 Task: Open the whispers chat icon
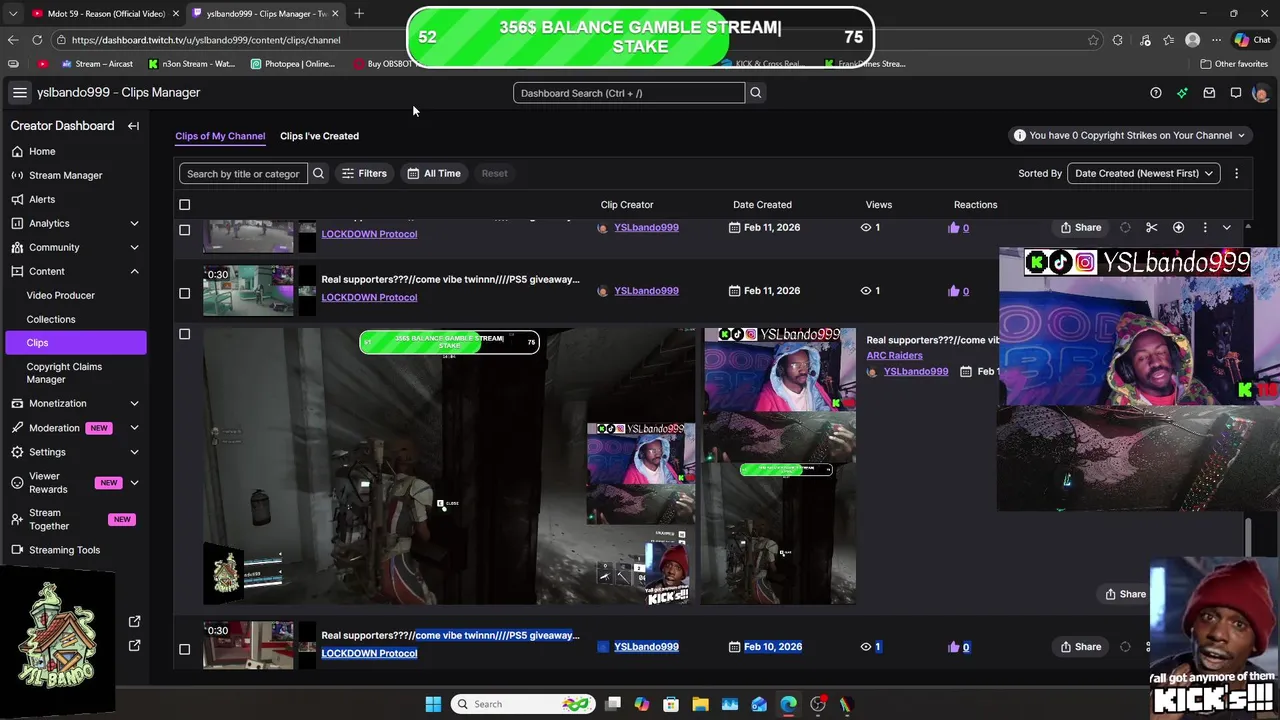(1236, 93)
